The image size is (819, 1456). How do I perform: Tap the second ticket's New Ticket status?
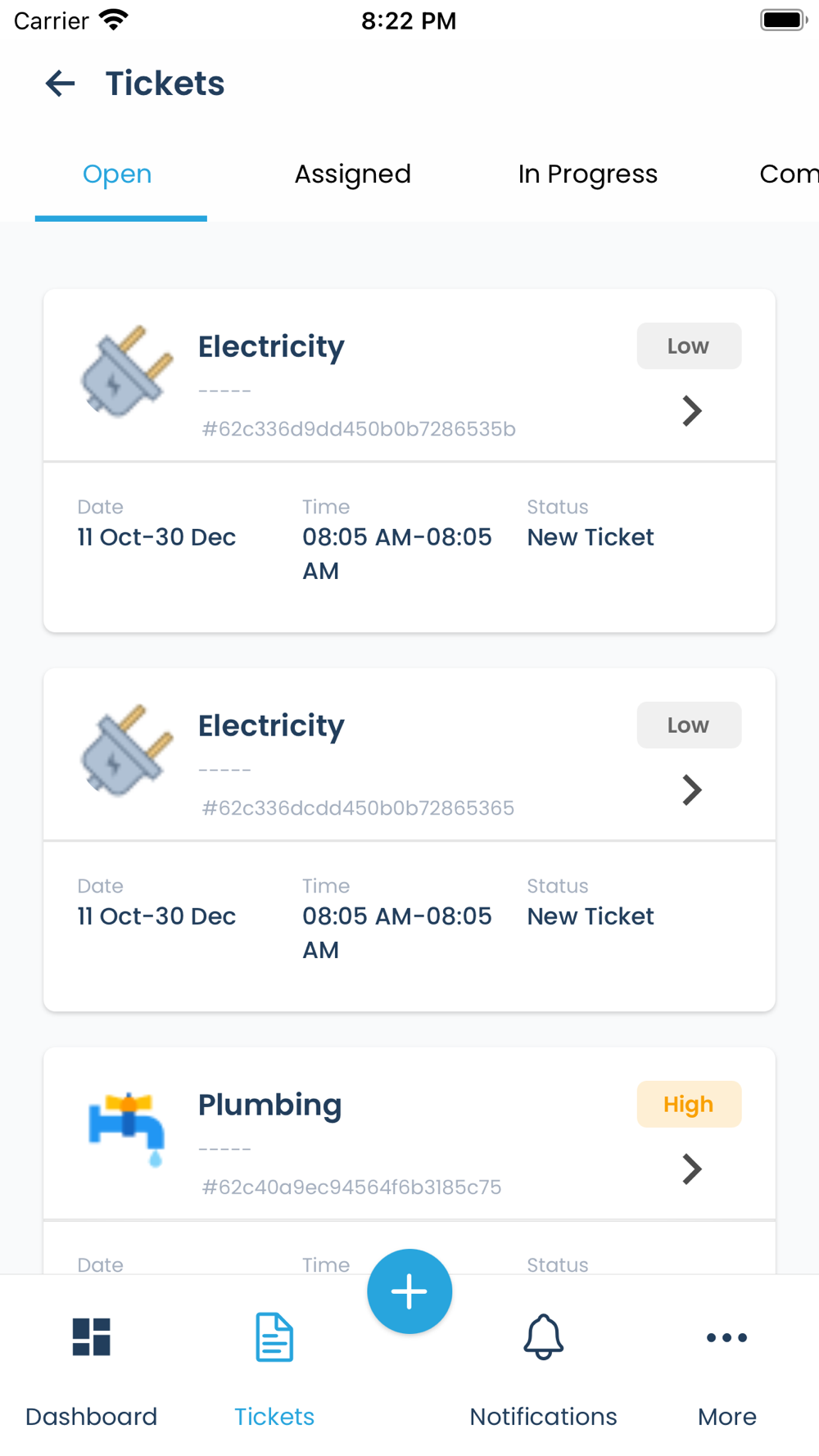(590, 916)
